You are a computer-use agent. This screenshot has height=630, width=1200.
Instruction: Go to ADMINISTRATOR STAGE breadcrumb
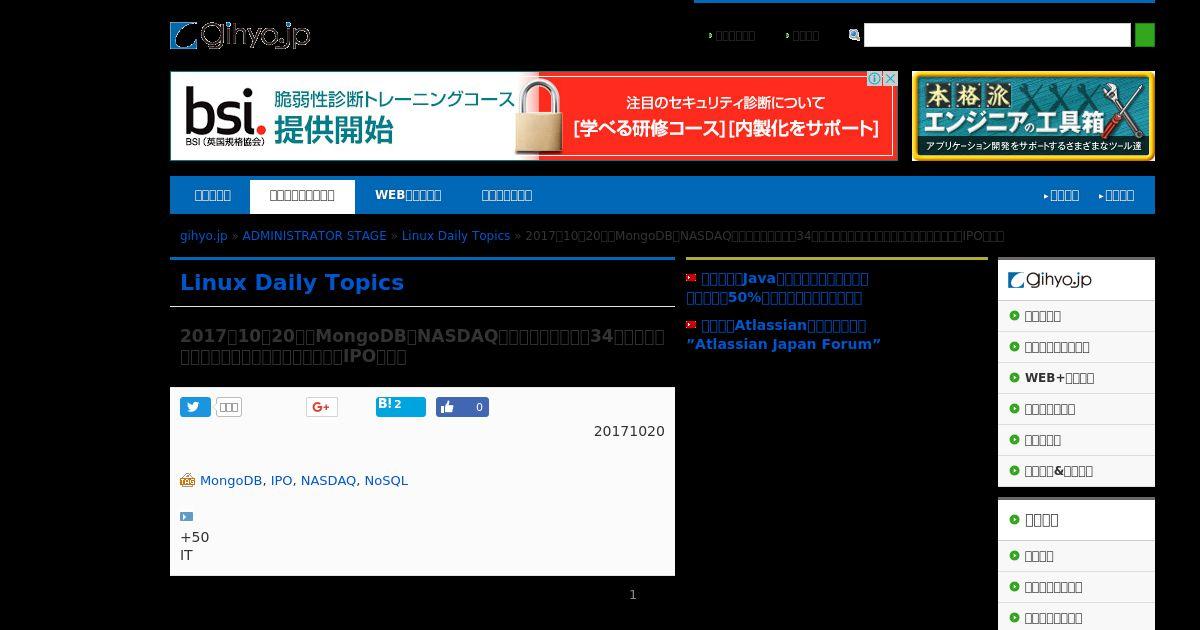314,236
